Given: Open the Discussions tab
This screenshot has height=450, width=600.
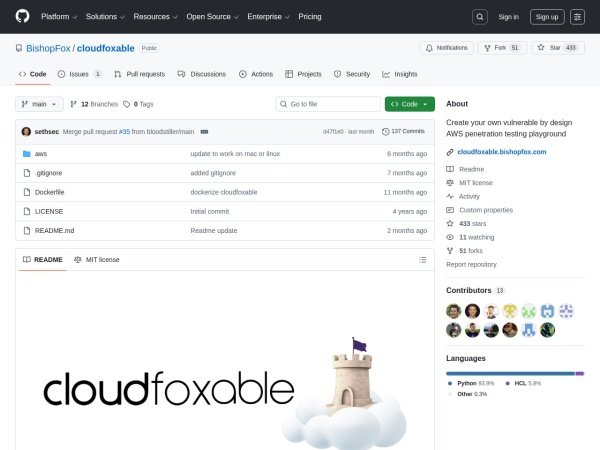Looking at the screenshot, I should point(202,74).
